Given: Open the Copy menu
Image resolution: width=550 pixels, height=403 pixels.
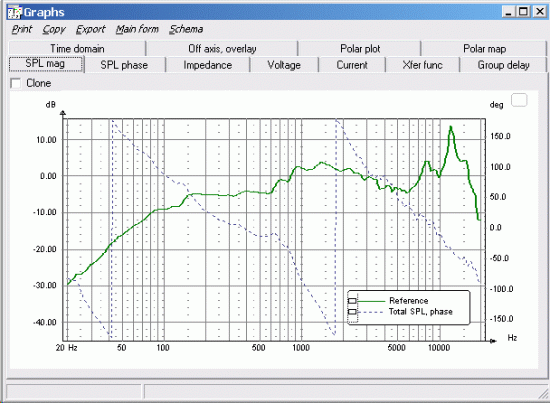Looking at the screenshot, I should (54, 29).
